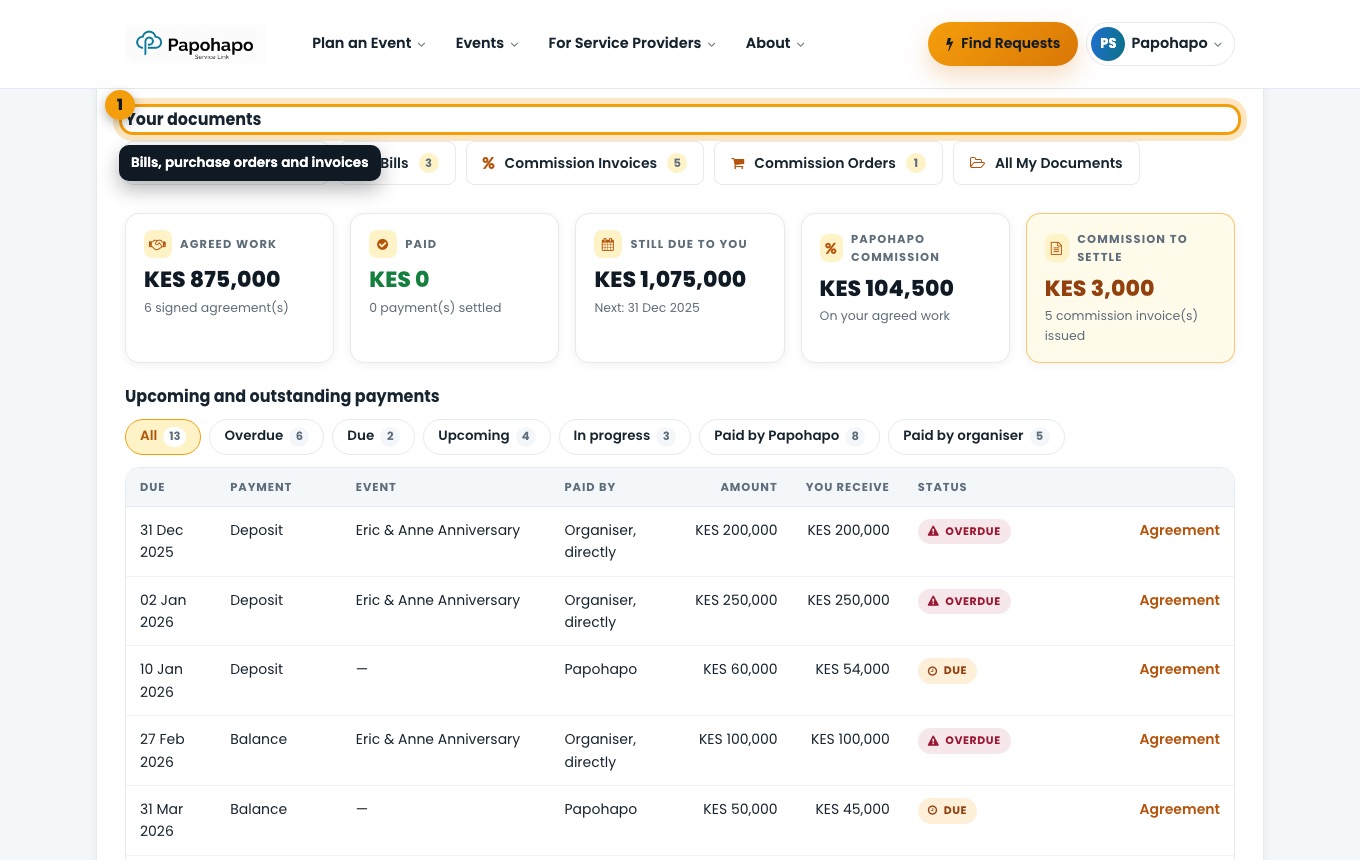Click the KES 875,000 agreed work amount
Screen dimensions: 1360x860
212,279
